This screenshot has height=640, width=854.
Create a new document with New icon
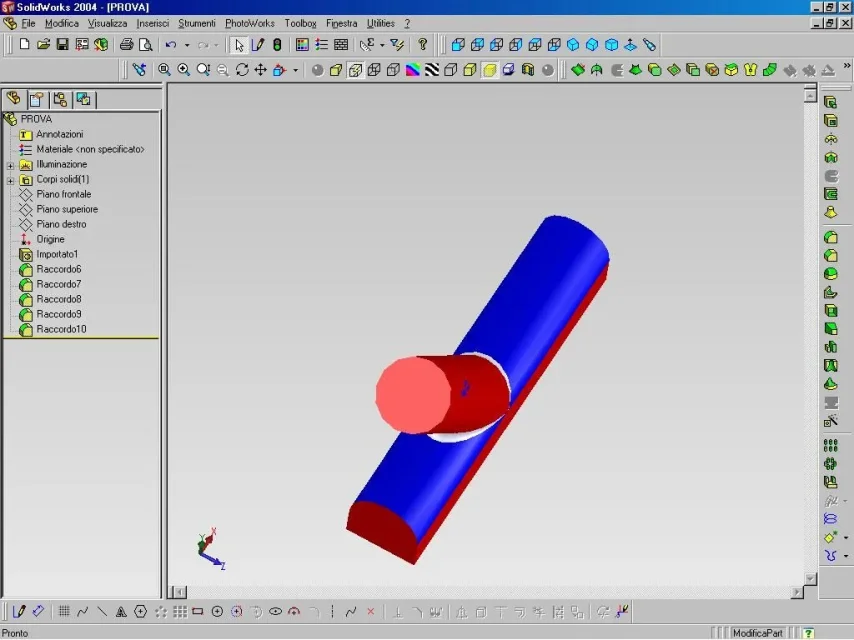pos(24,45)
